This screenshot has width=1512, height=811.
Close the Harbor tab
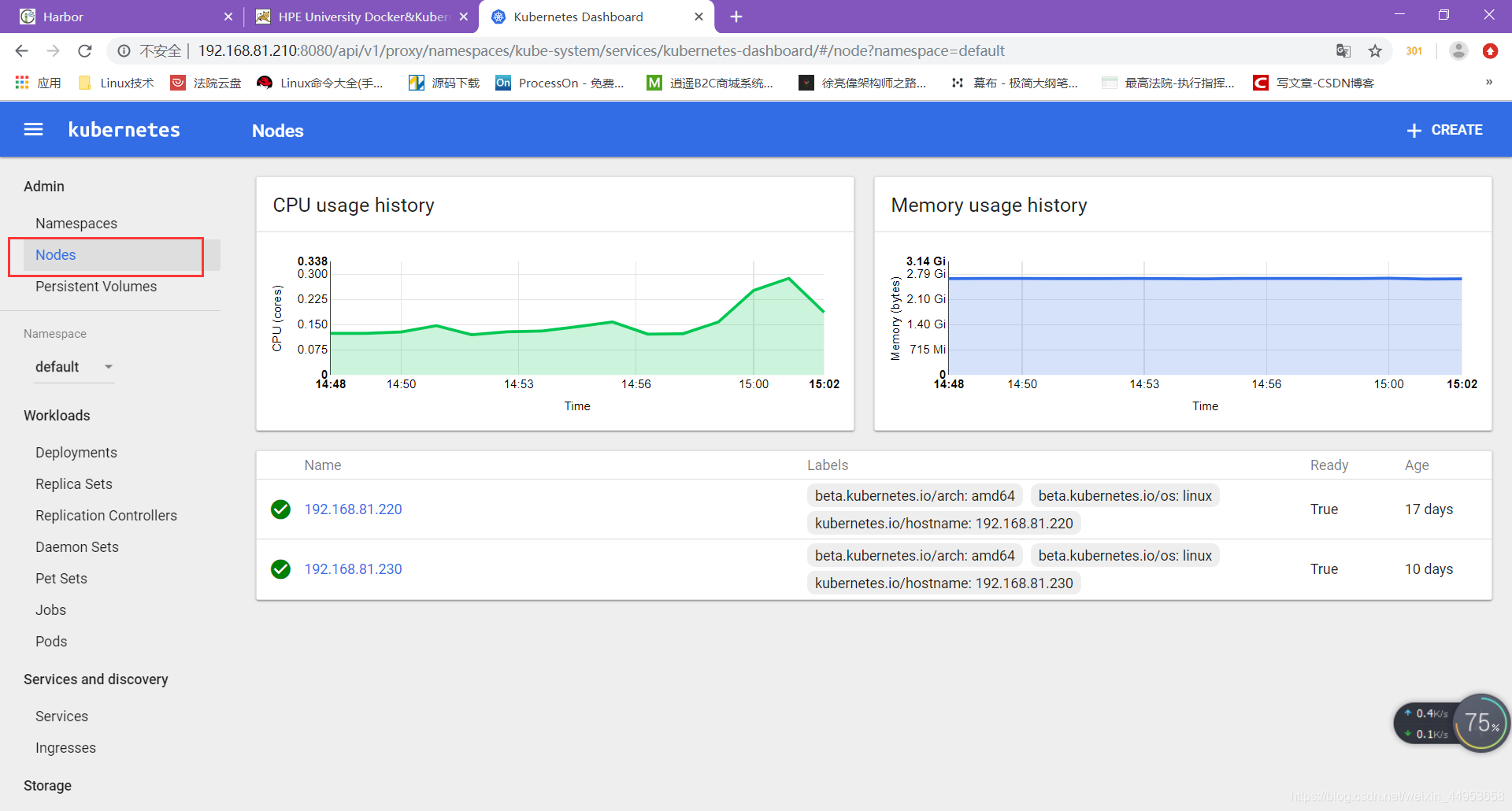[228, 17]
